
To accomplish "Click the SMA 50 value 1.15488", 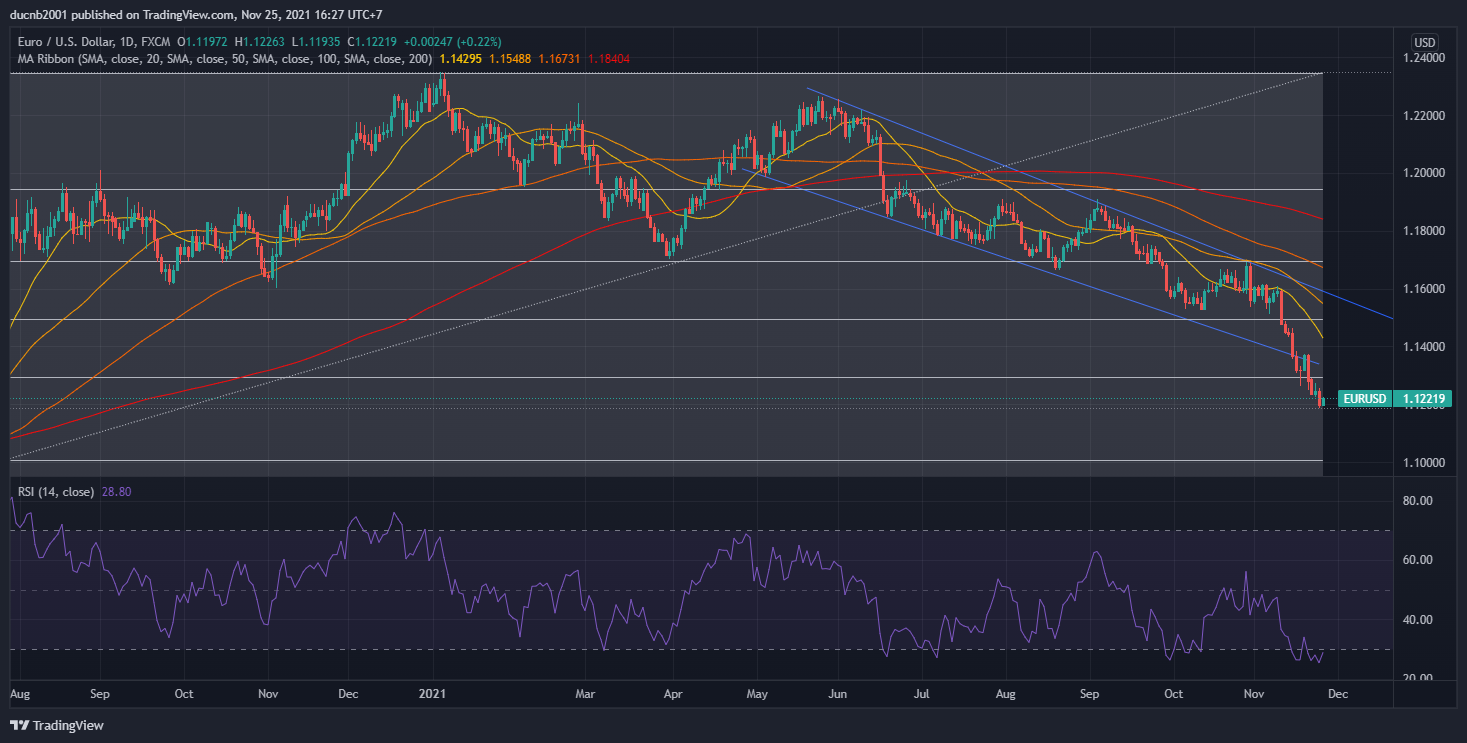I will tap(509, 59).
